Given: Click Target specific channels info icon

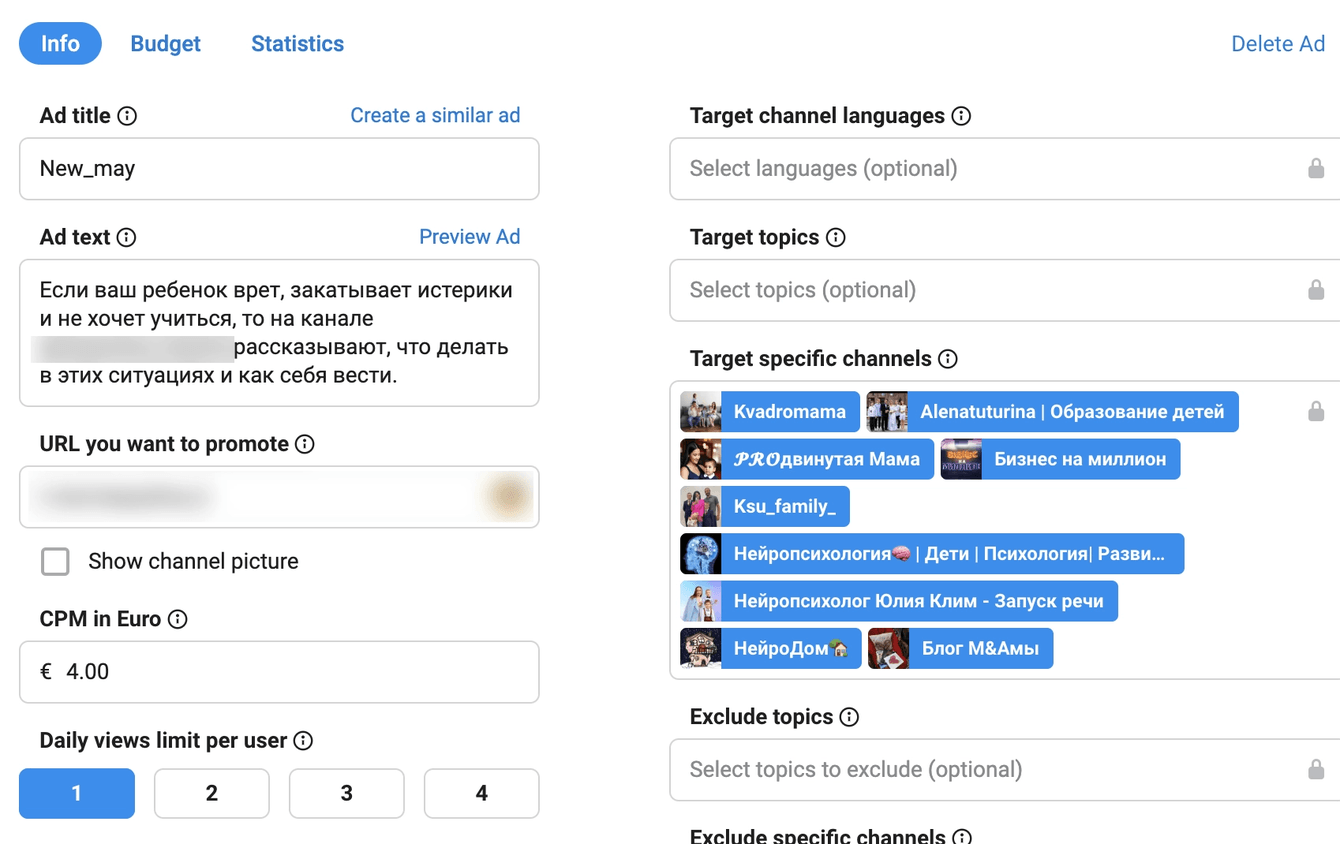Looking at the screenshot, I should pyautogui.click(x=948, y=359).
